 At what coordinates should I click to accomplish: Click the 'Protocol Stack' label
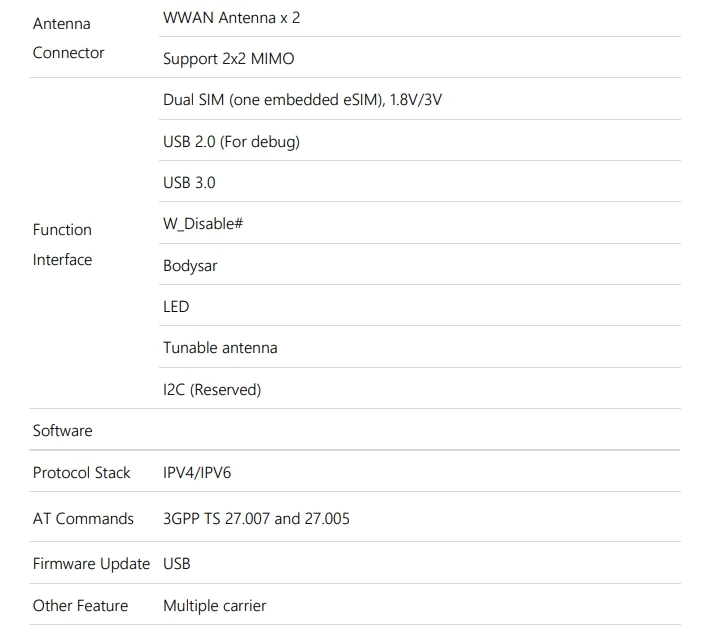(x=82, y=473)
